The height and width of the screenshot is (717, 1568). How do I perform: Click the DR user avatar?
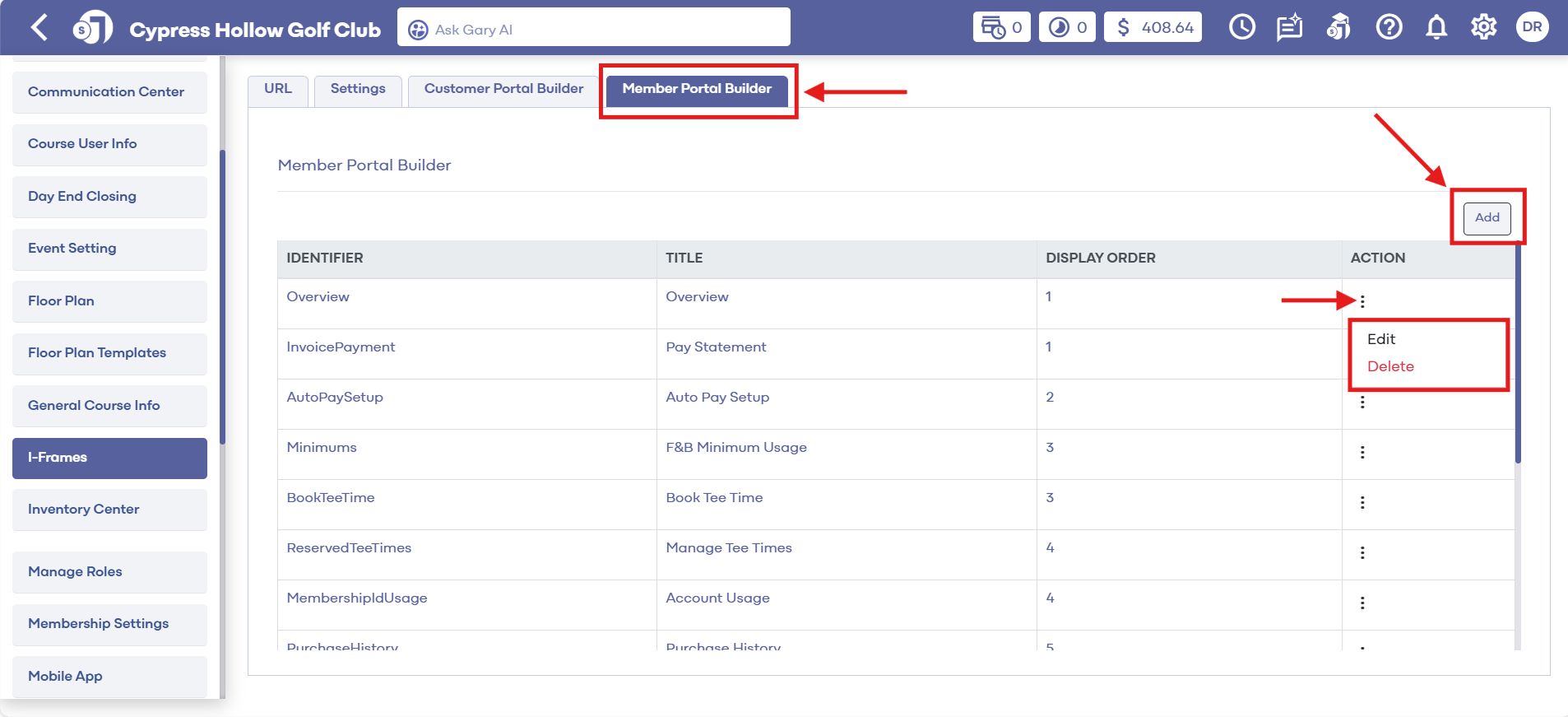(x=1532, y=27)
